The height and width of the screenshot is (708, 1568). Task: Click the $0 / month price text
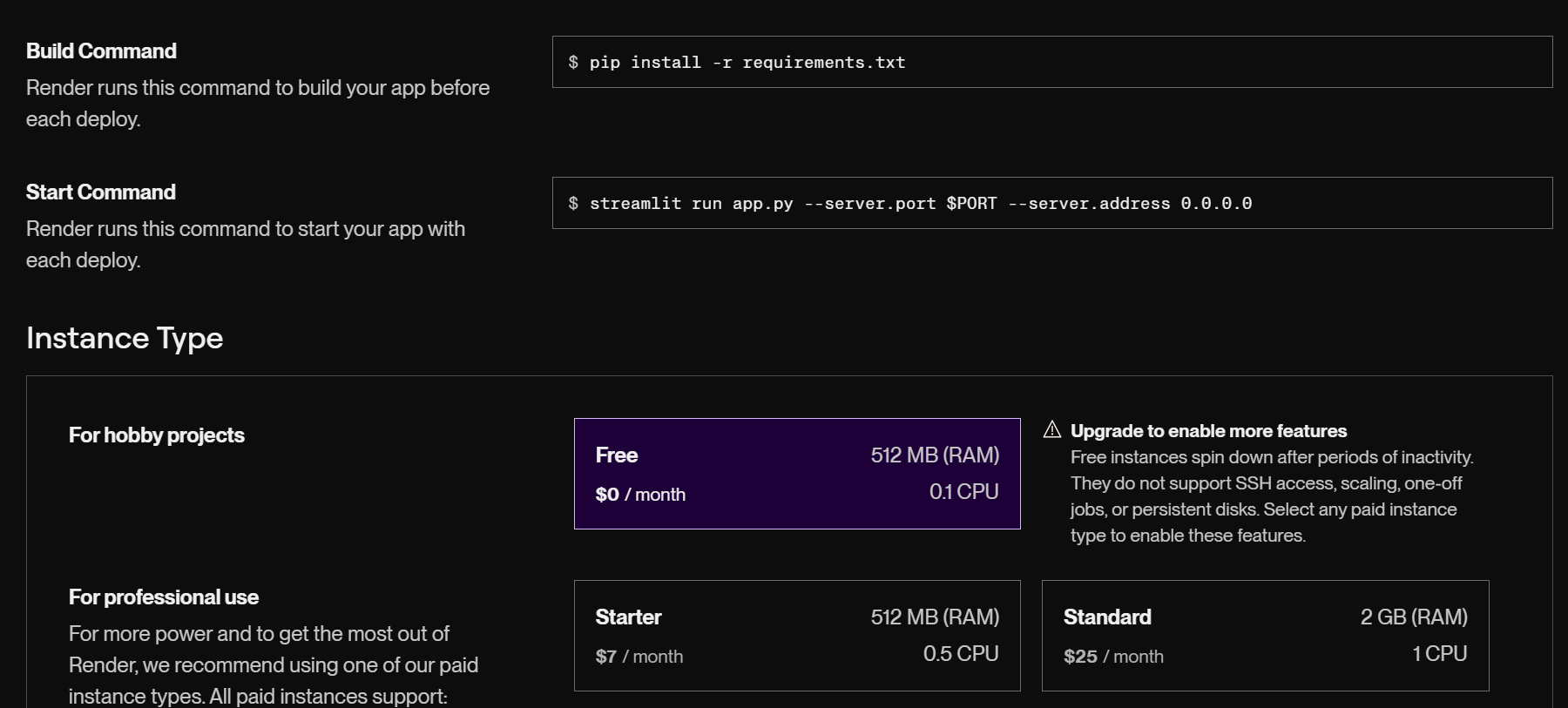coord(640,495)
